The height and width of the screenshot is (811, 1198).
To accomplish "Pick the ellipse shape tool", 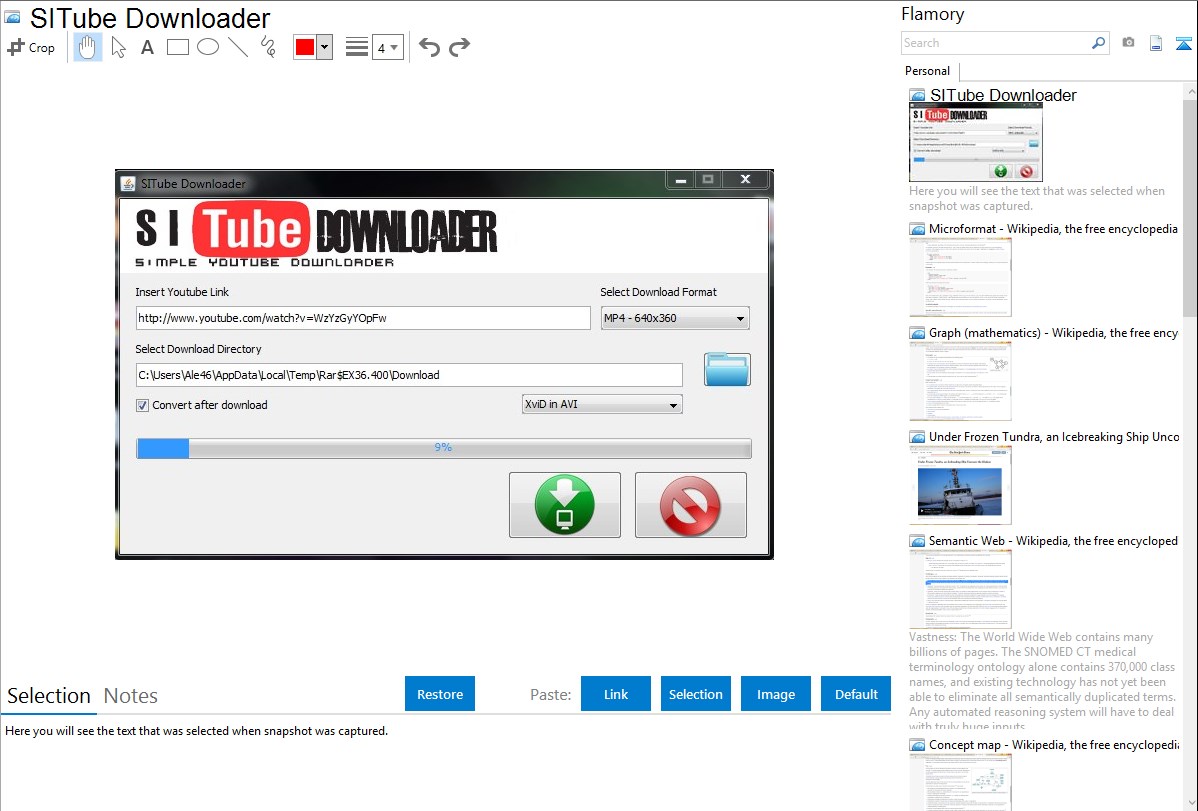I will click(208, 47).
